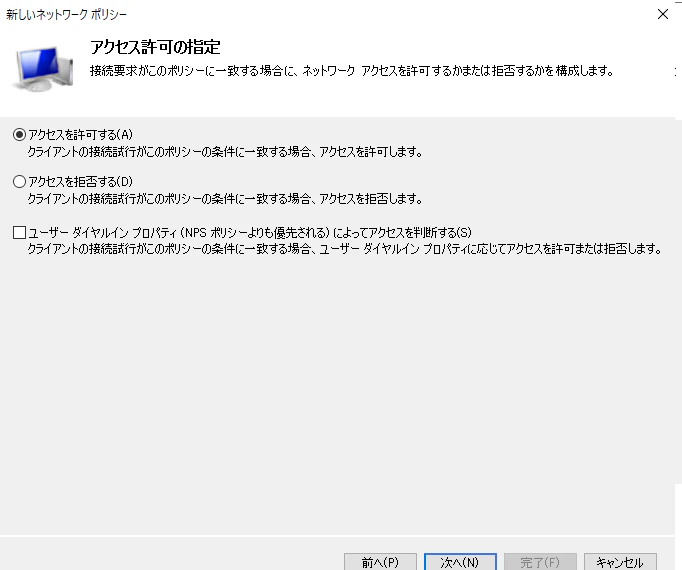Viewport: 682px width, 570px height.
Task: Click the description ending 許可または拒否します。
Action: 345,249
